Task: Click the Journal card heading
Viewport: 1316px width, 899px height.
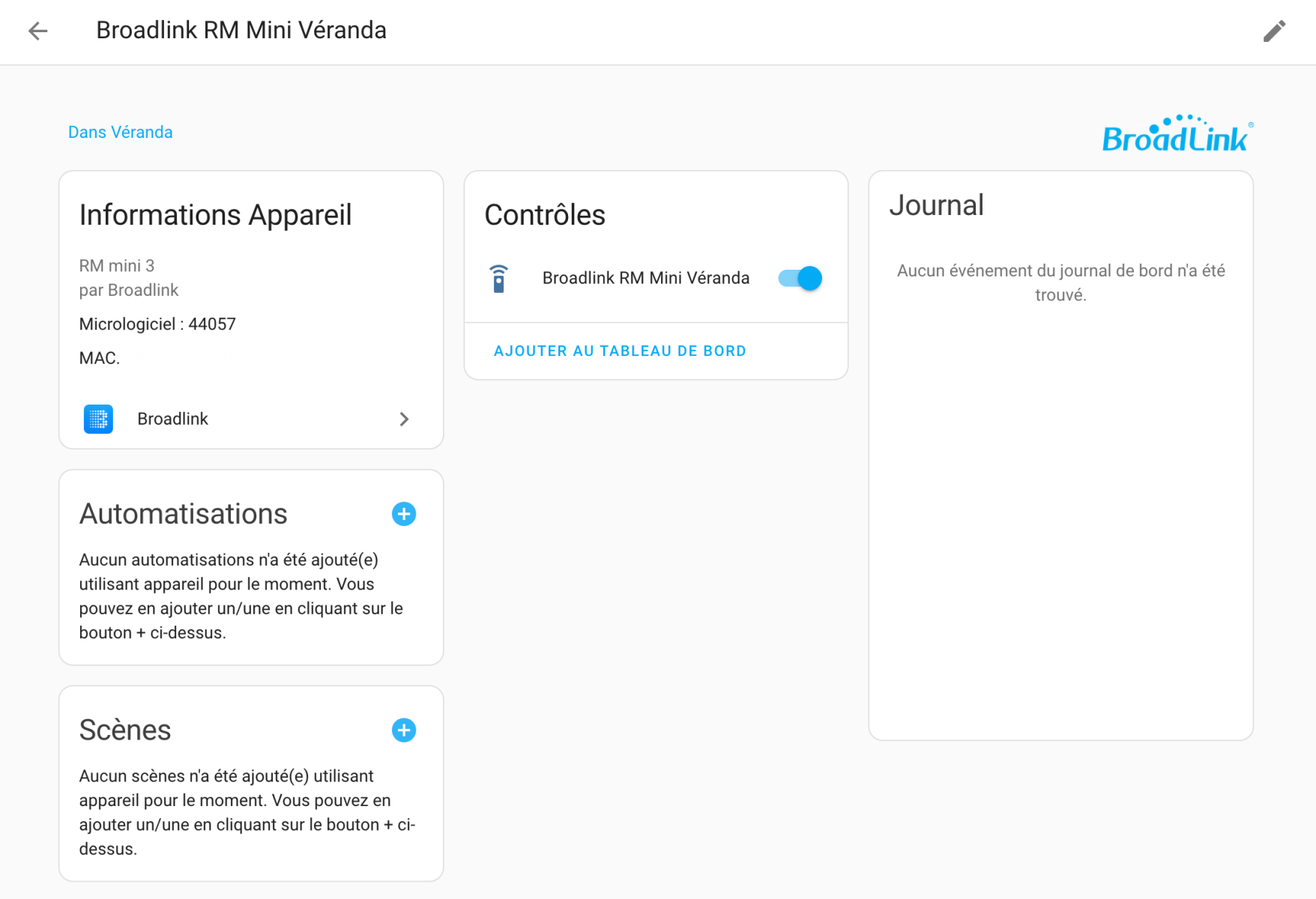Action: [937, 205]
